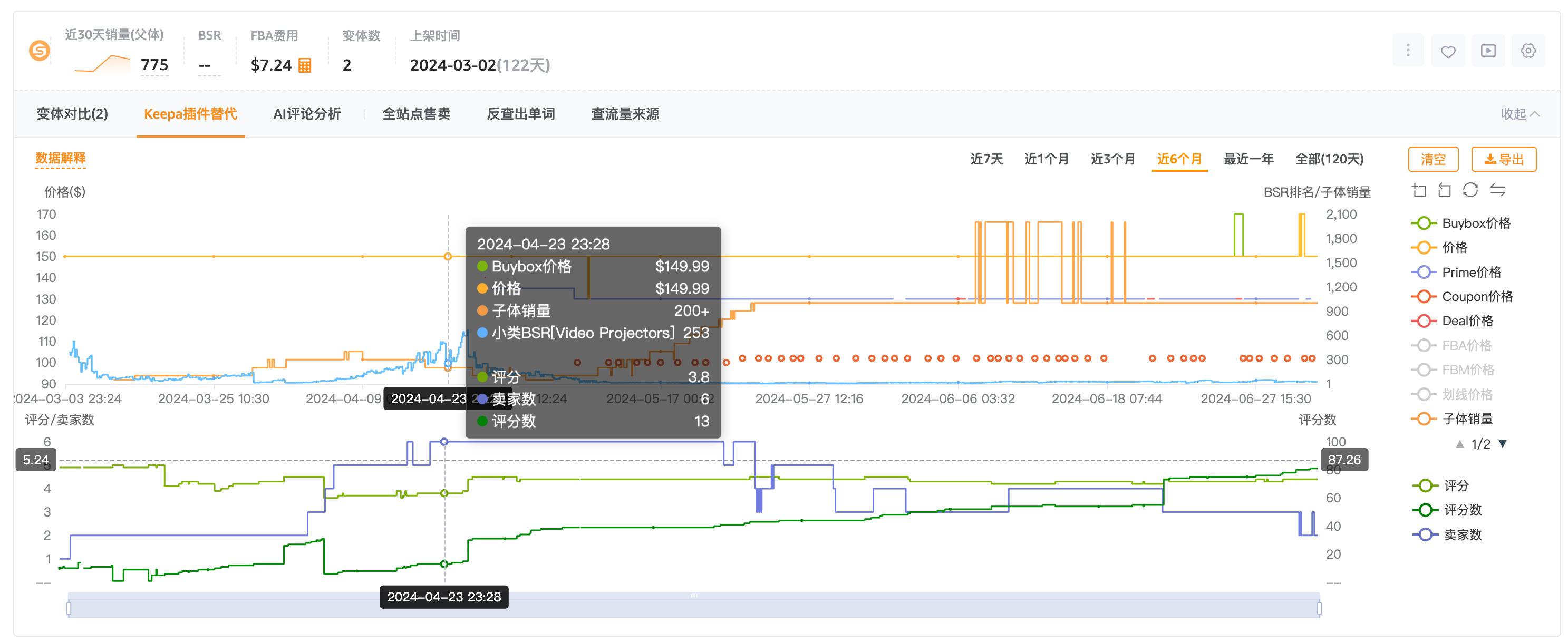Screen dimensions: 1568x642
Task: Select the 最近一年 time range
Action: [x=1249, y=159]
